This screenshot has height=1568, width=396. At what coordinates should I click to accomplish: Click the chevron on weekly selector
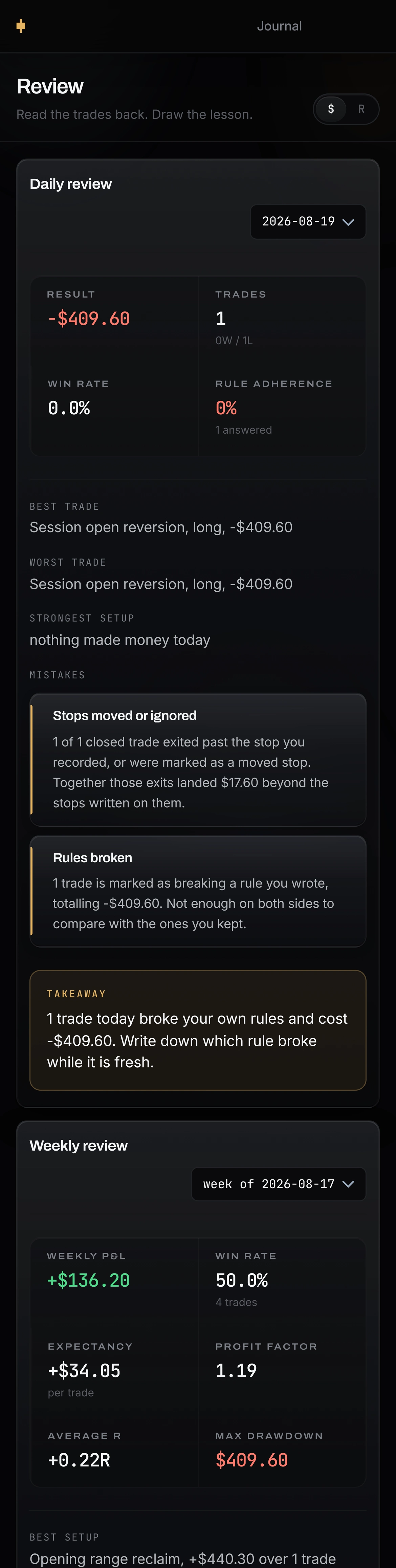(349, 1184)
